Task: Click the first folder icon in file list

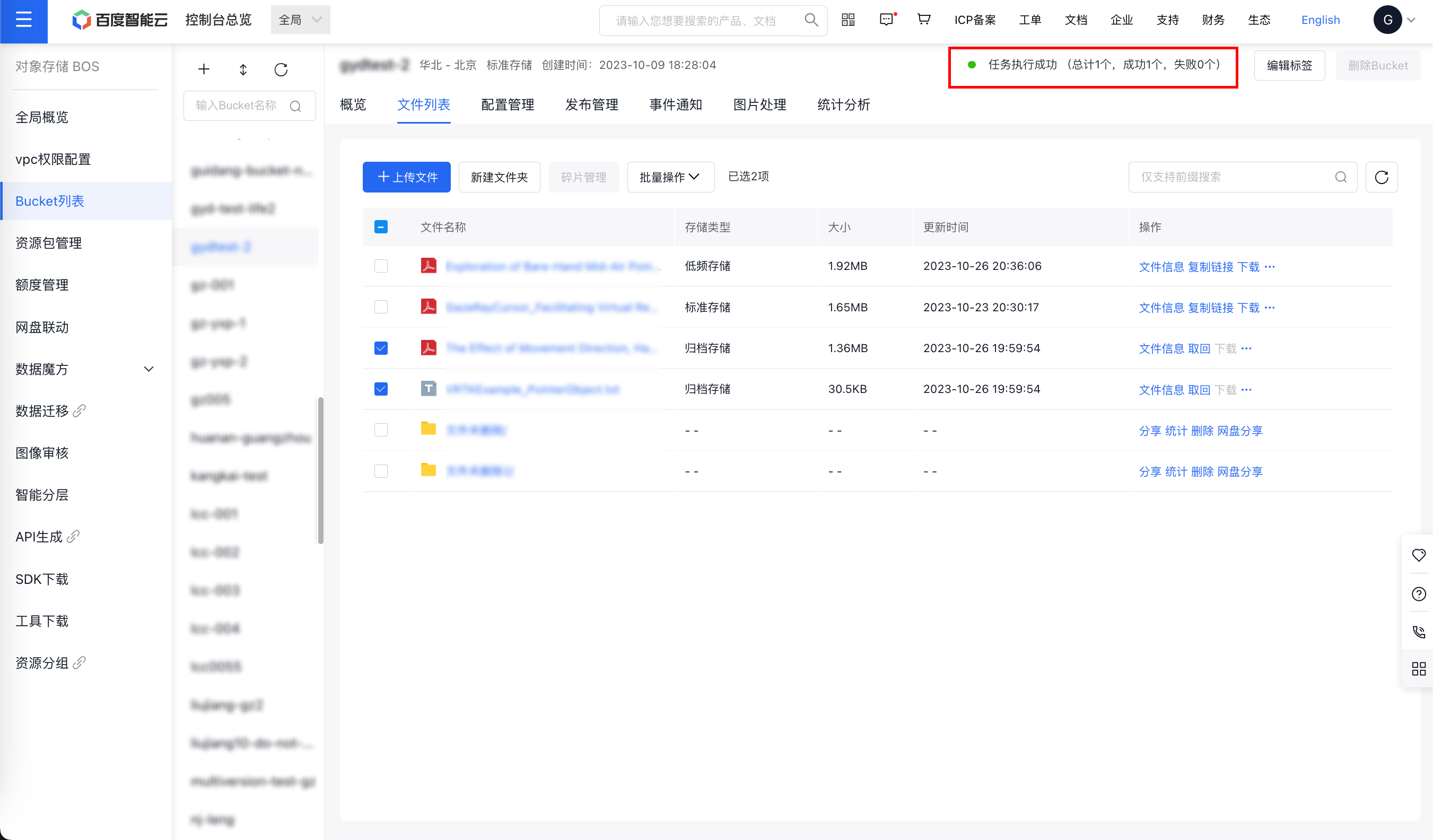Action: click(x=428, y=430)
